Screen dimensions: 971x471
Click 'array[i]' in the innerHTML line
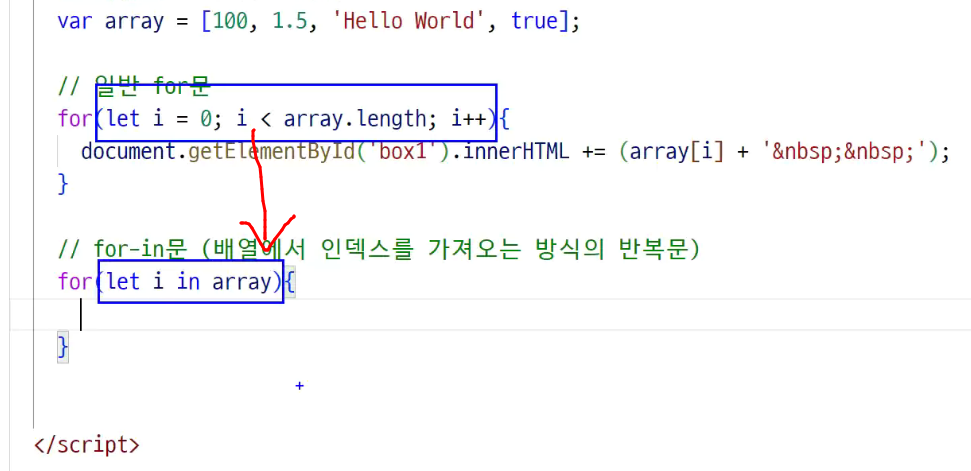point(676,152)
